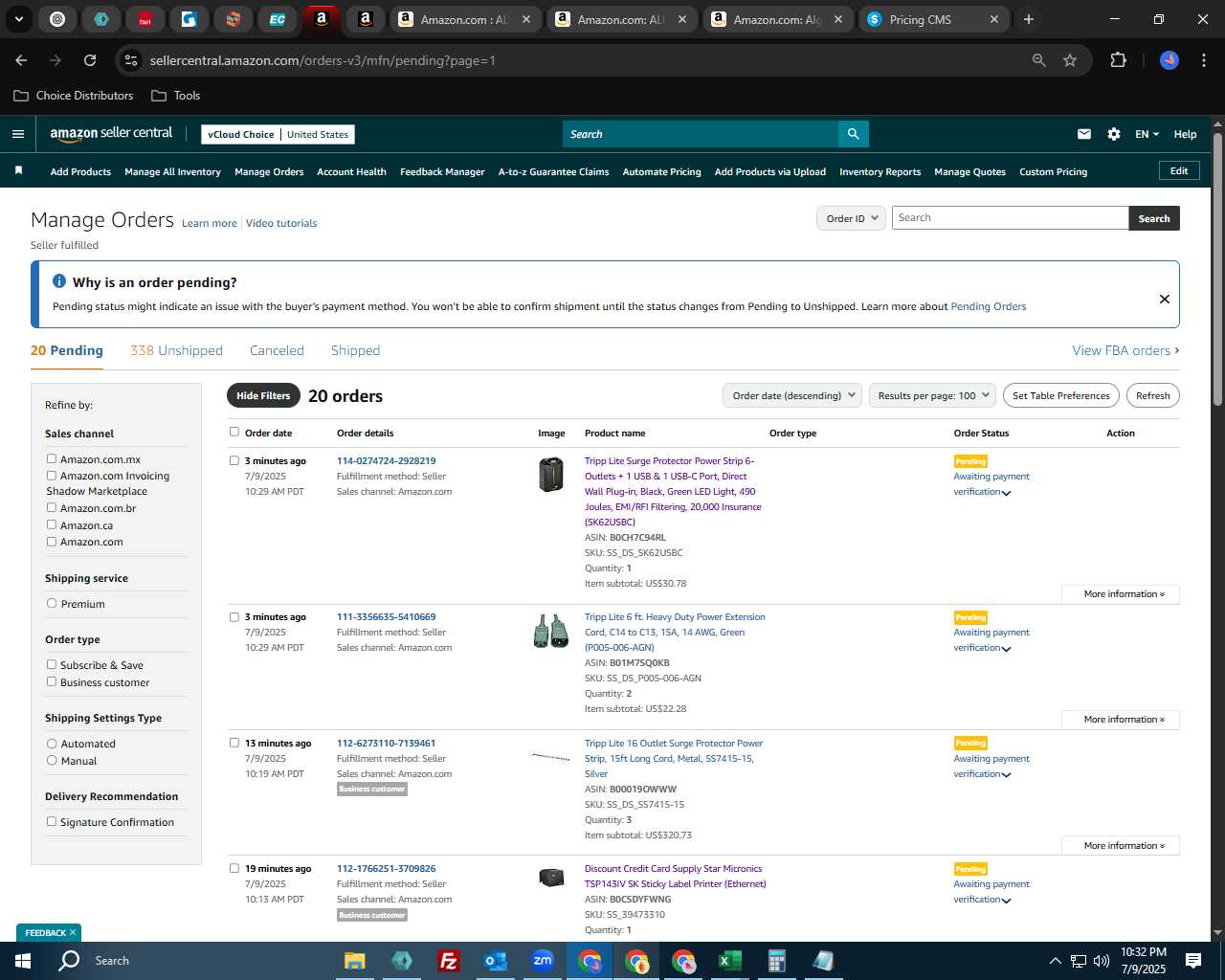Click the info icon in the pending banner

coord(59,281)
